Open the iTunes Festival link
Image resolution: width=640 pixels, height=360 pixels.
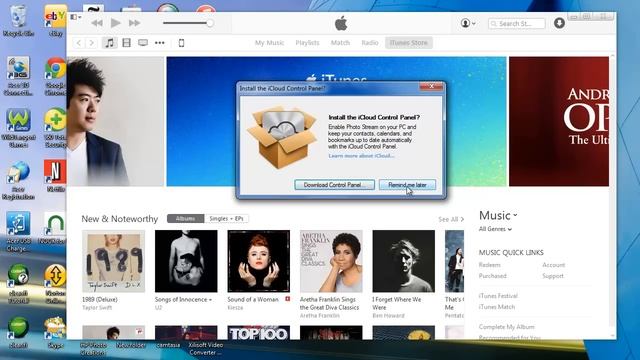pyautogui.click(x=498, y=296)
